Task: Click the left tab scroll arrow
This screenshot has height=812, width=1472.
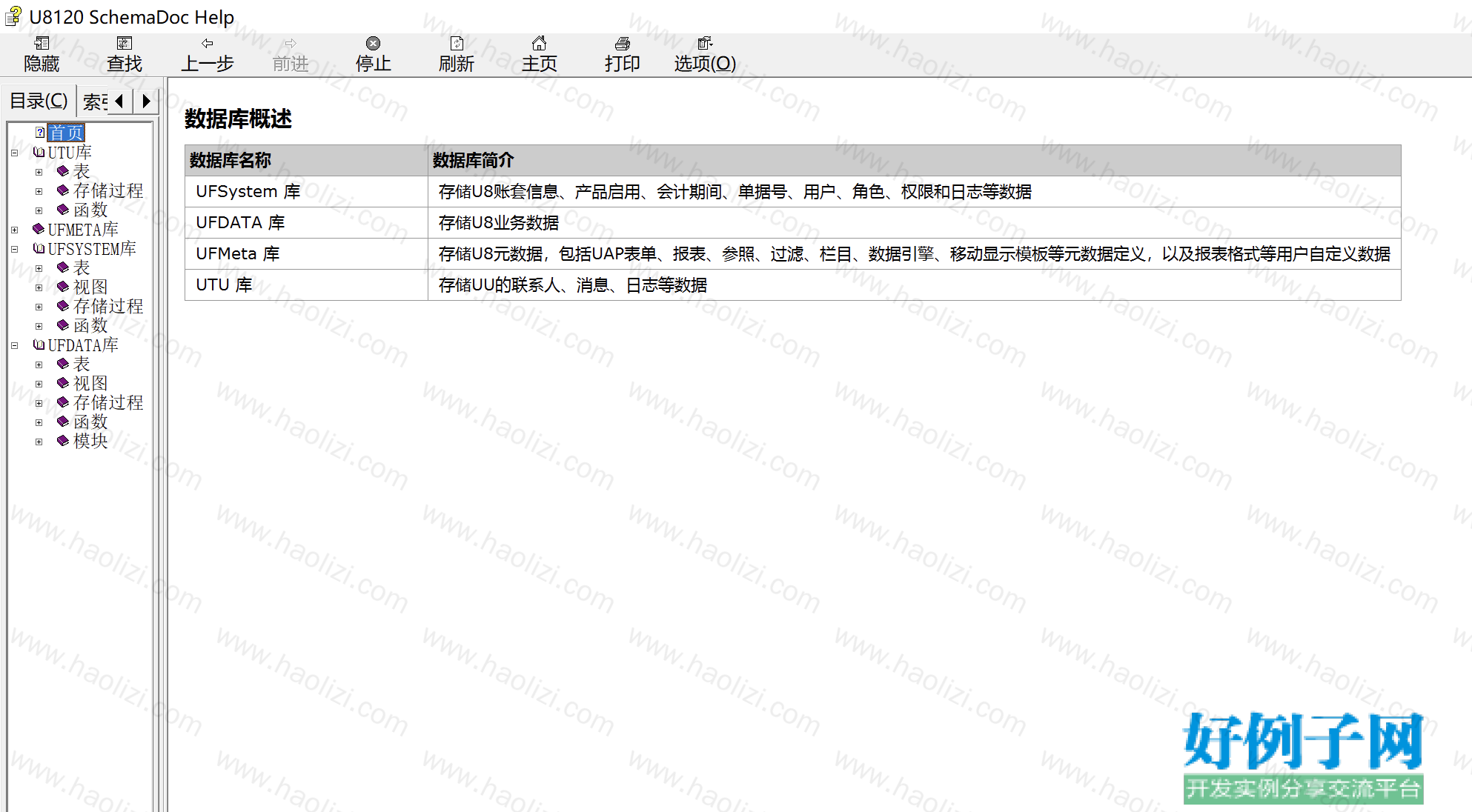Action: [119, 101]
